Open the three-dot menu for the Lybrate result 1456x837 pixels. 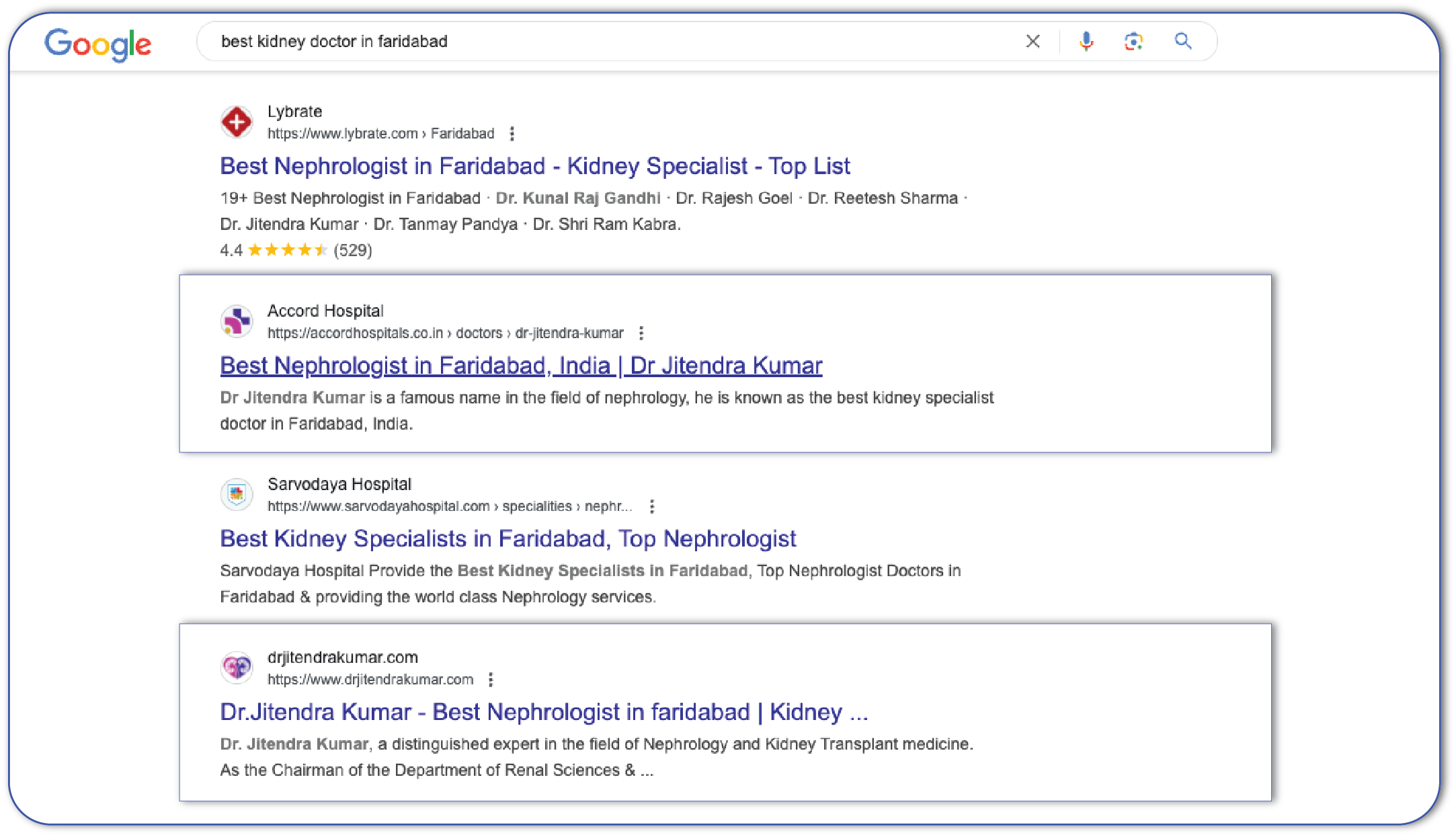click(x=512, y=134)
